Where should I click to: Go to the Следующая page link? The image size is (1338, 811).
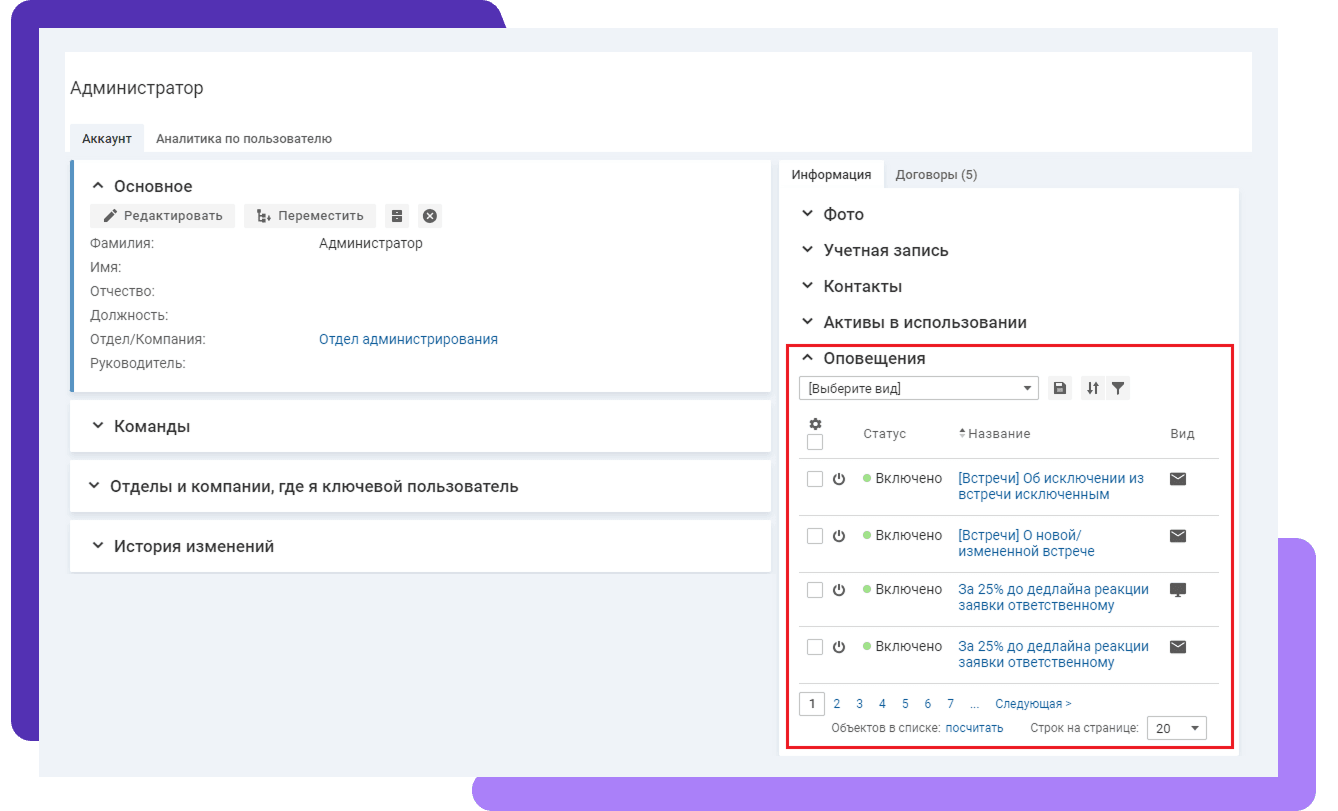tap(1032, 704)
